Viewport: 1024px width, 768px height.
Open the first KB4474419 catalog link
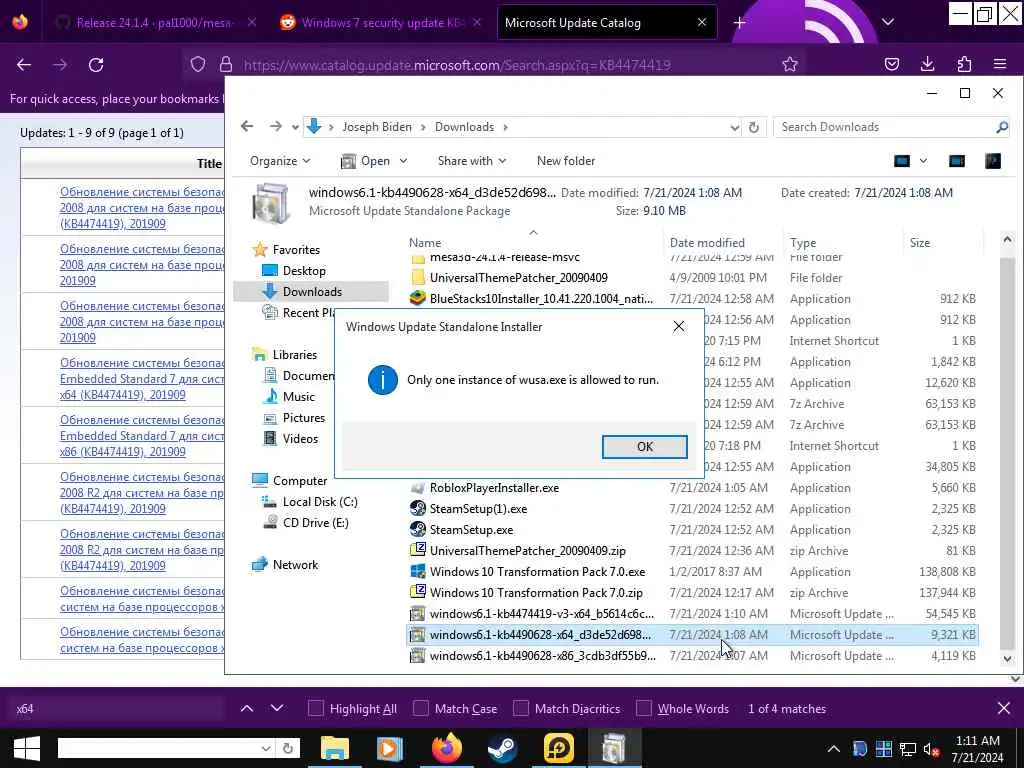click(140, 208)
